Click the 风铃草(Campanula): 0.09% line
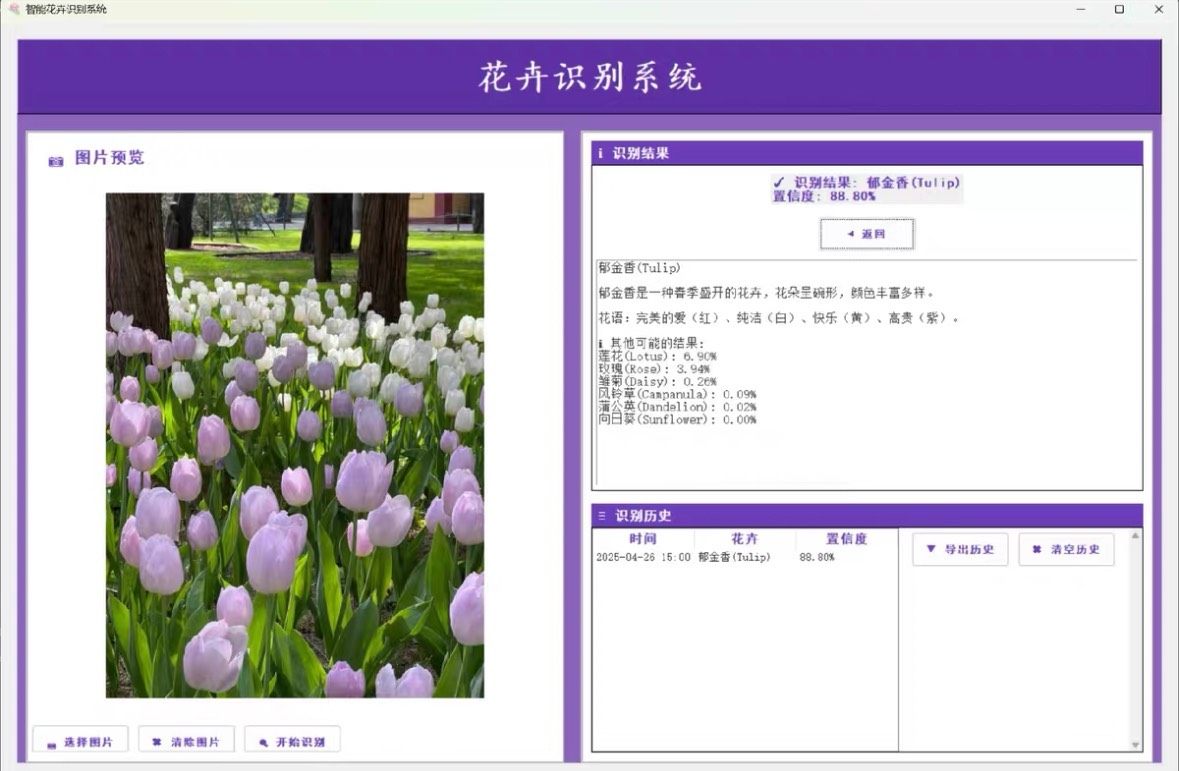The height and width of the screenshot is (771, 1179). pyautogui.click(x=677, y=394)
